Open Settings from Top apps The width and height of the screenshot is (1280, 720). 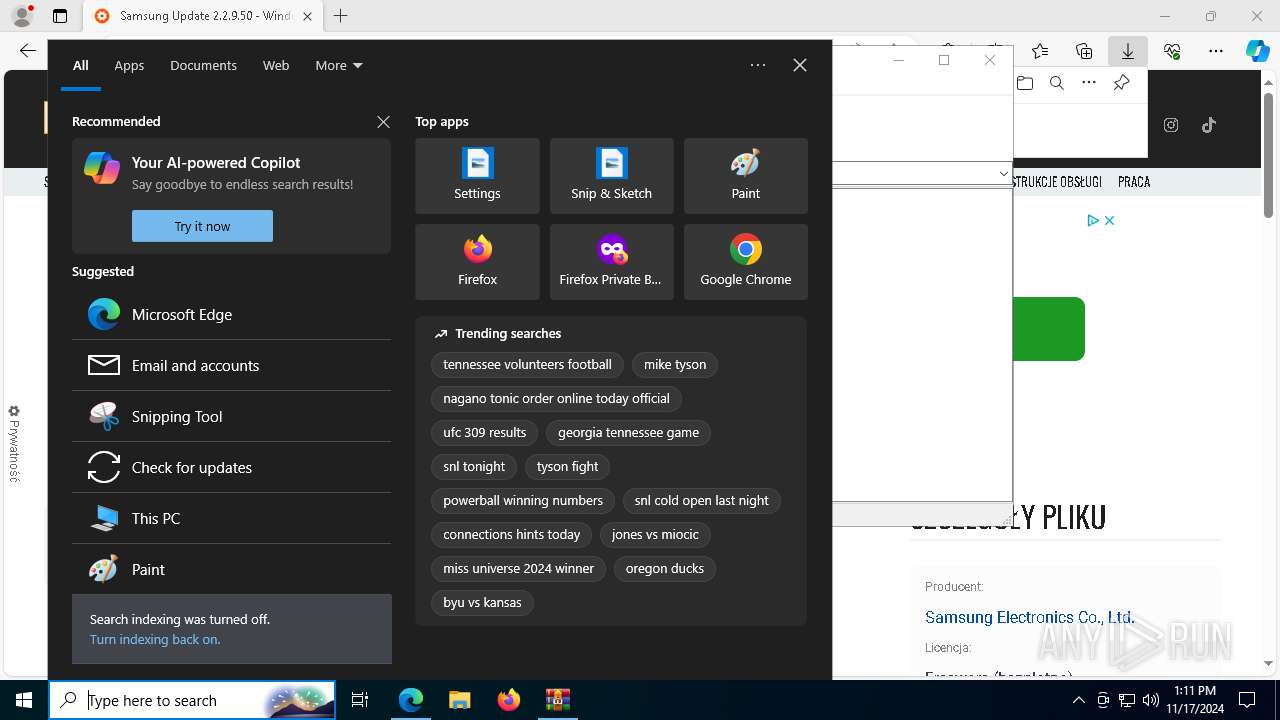click(477, 176)
